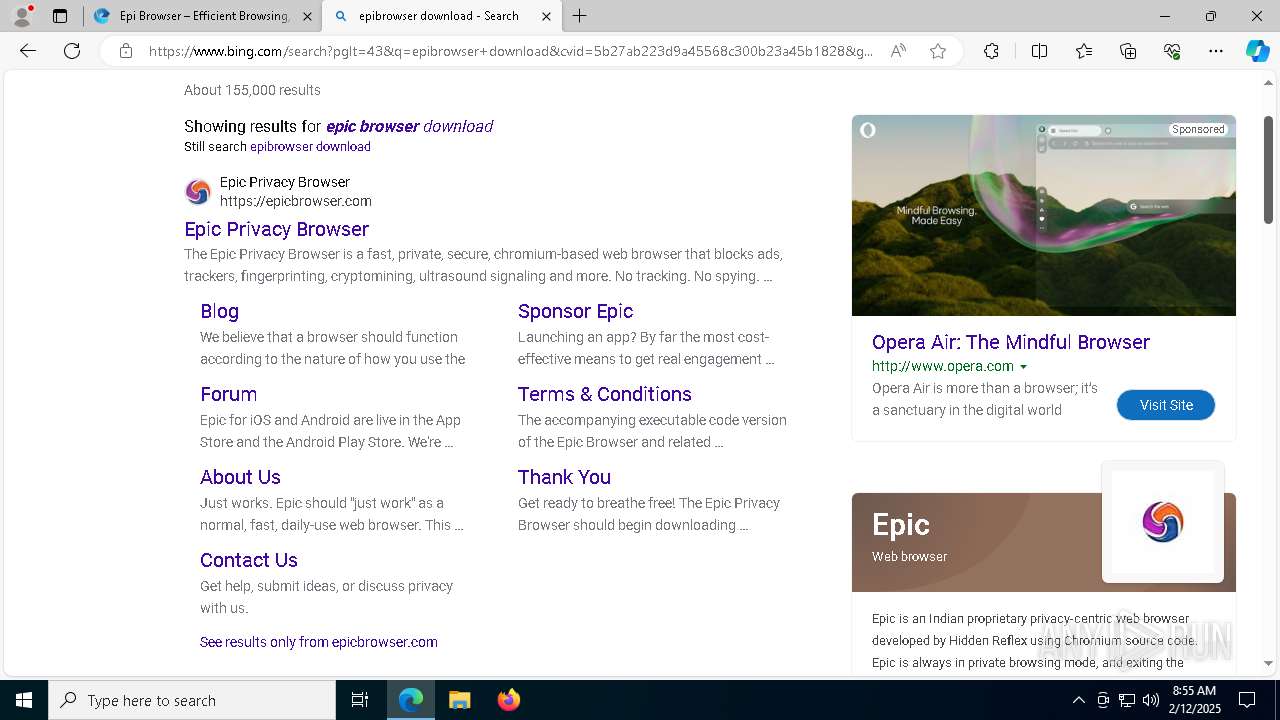Viewport: 1280px width, 720px height.
Task: Open the Favorites list icon
Action: tap(1084, 51)
